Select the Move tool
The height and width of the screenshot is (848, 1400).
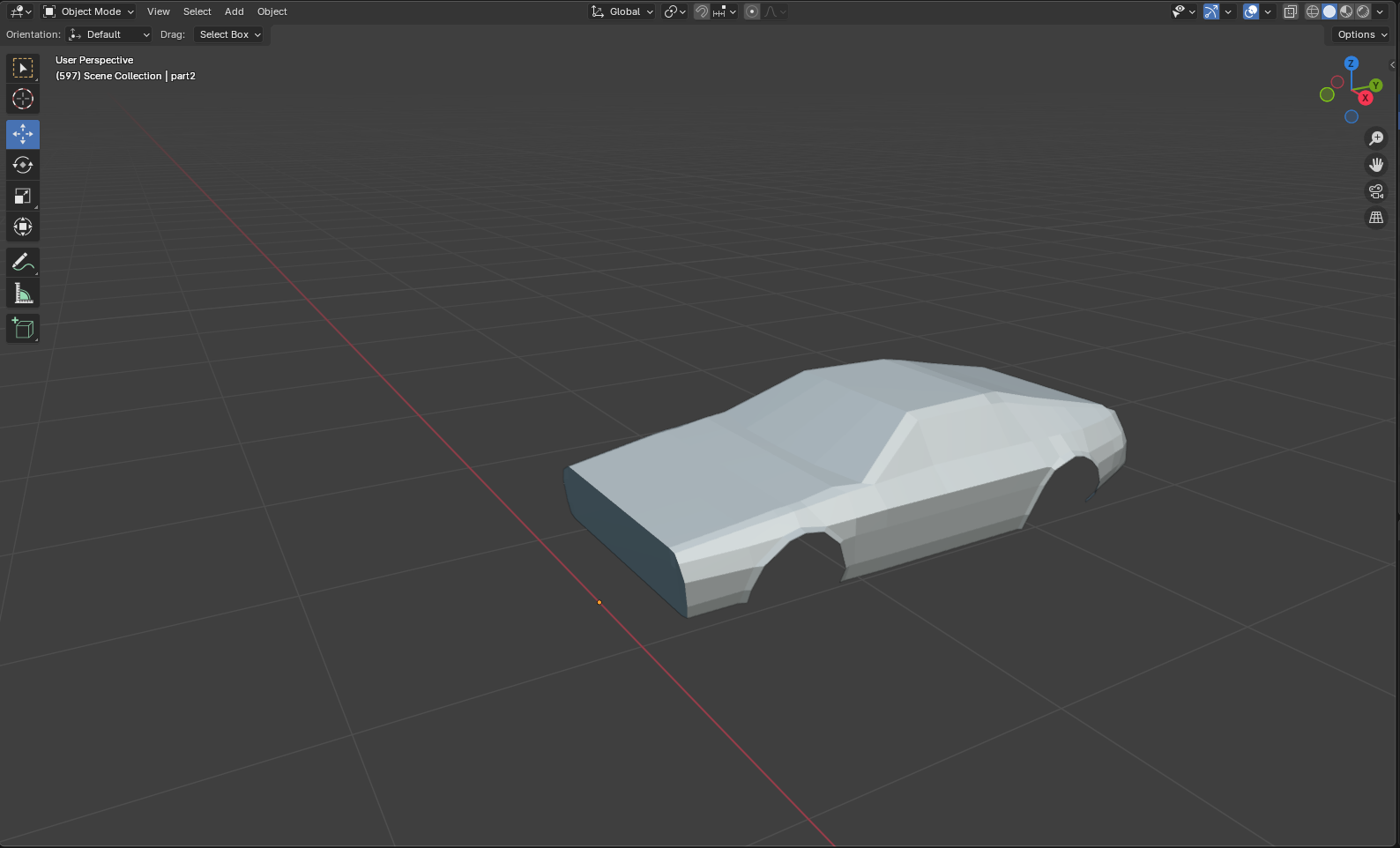coord(23,134)
